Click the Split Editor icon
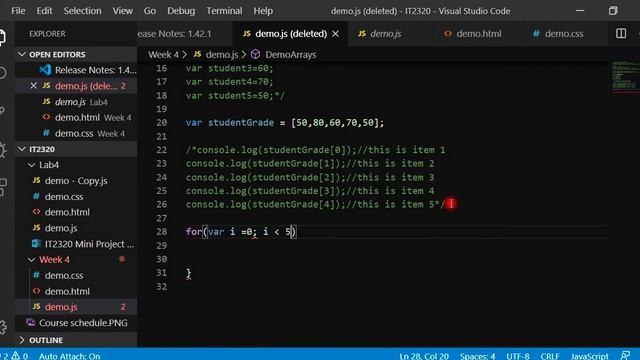This screenshot has height=360, width=640. tap(621, 33)
